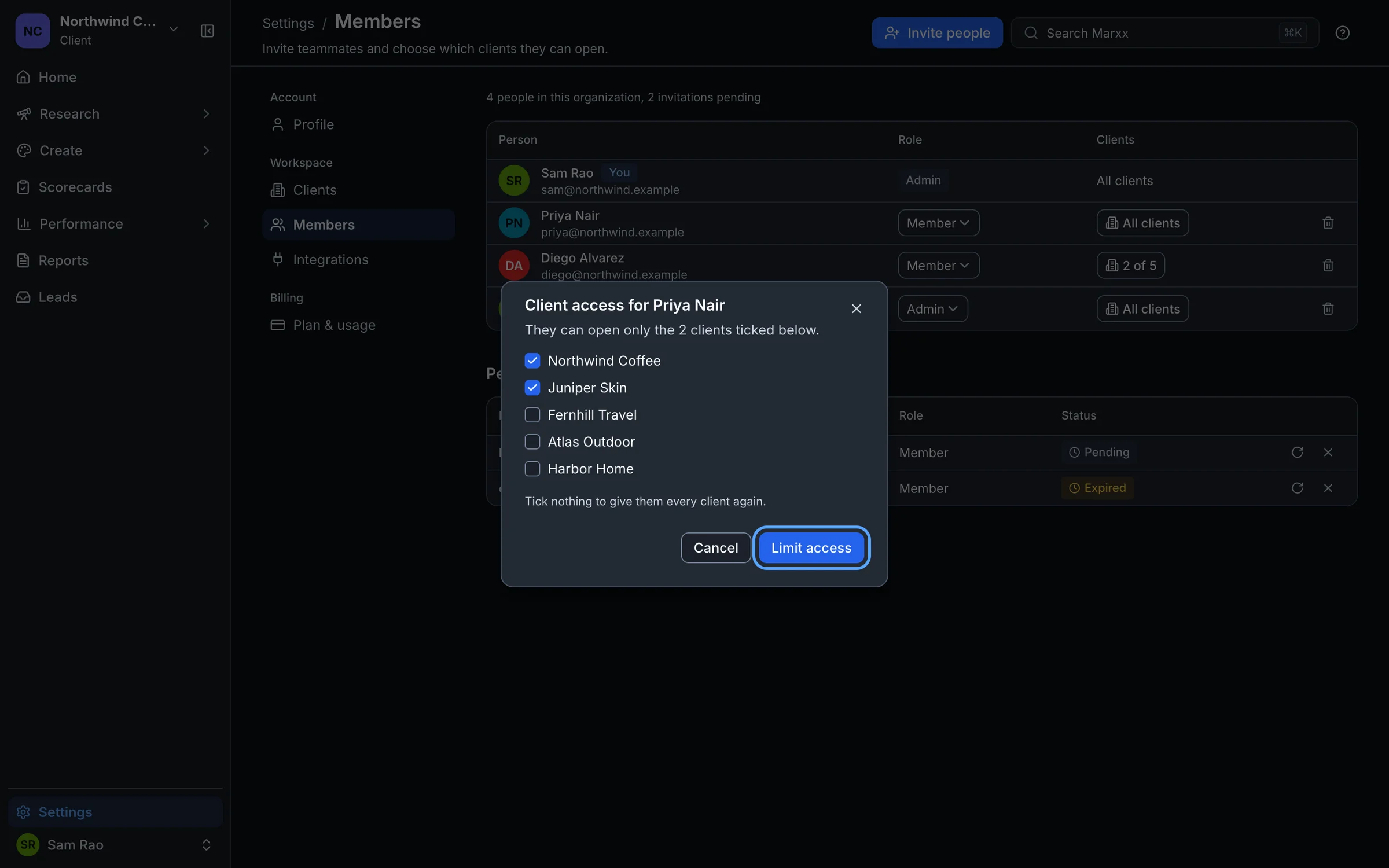
Task: Revoke the Pending invitation with X
Action: click(x=1328, y=452)
